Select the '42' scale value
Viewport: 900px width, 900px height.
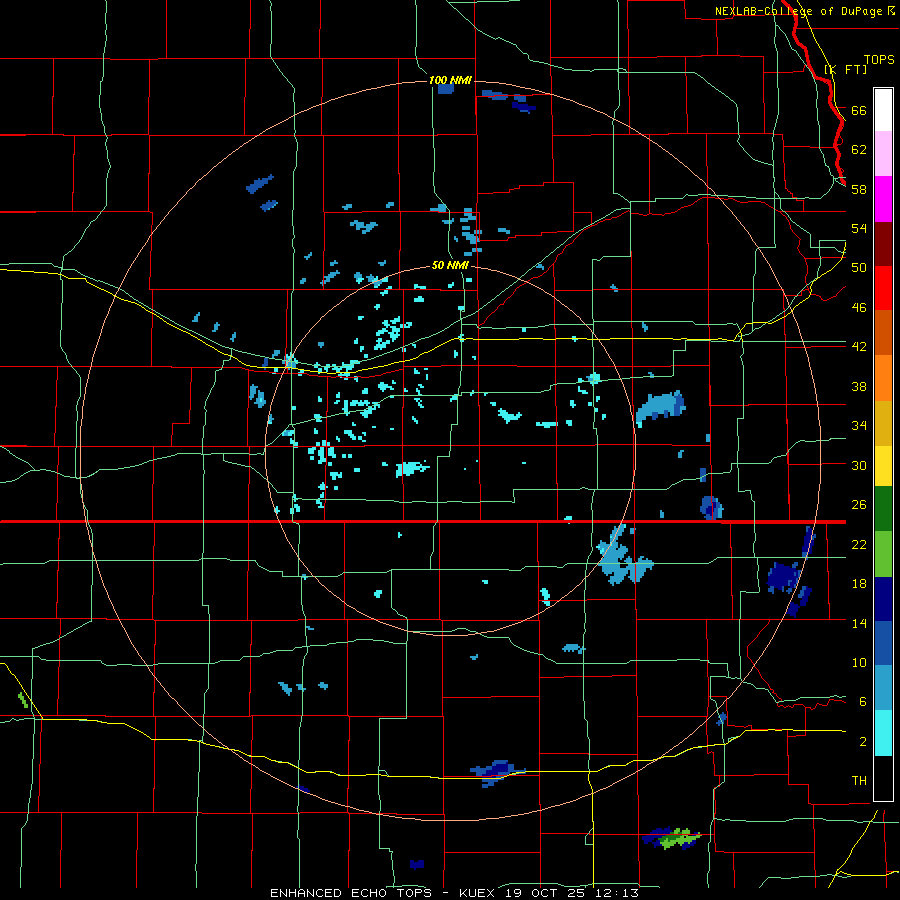pyautogui.click(x=859, y=347)
